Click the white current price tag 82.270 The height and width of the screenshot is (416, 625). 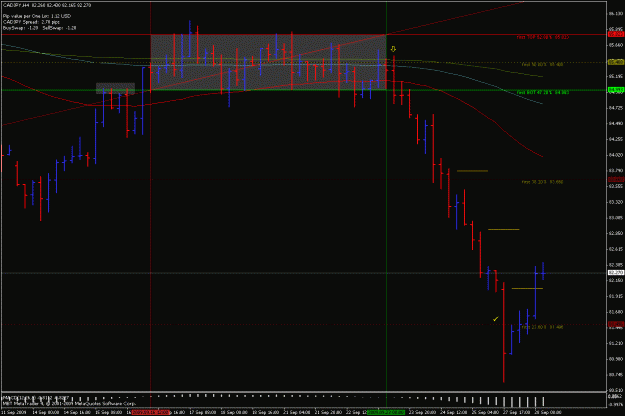point(616,273)
